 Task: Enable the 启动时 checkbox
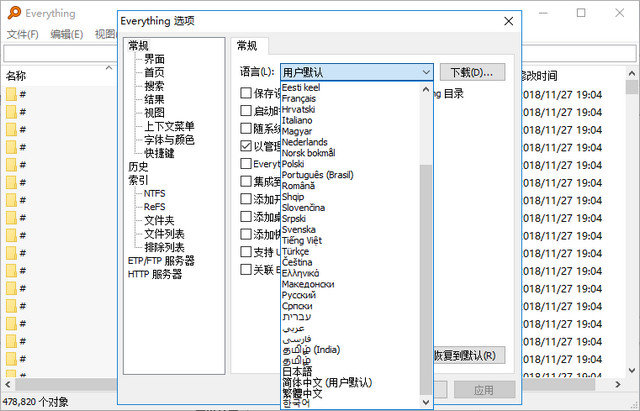point(246,111)
